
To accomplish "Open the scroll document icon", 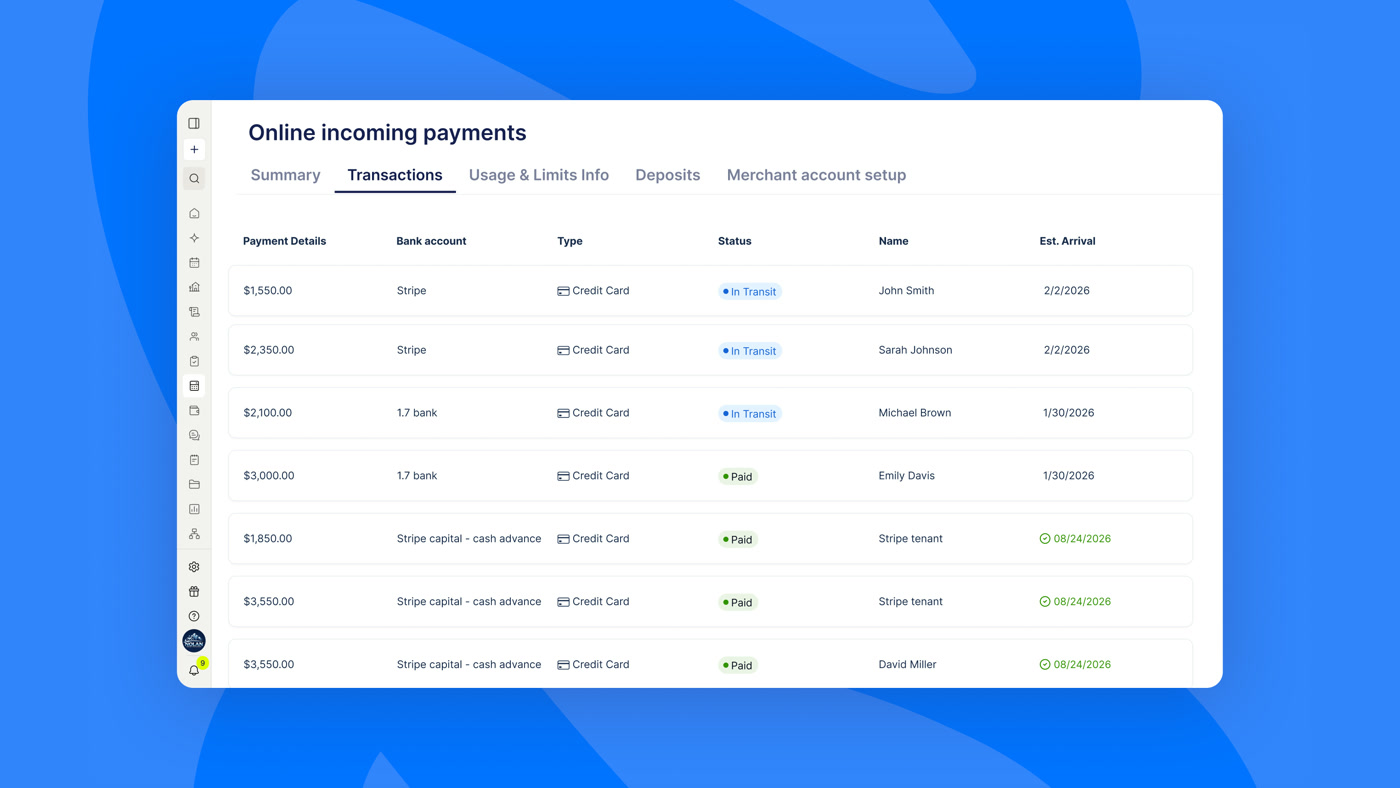I will tap(194, 312).
